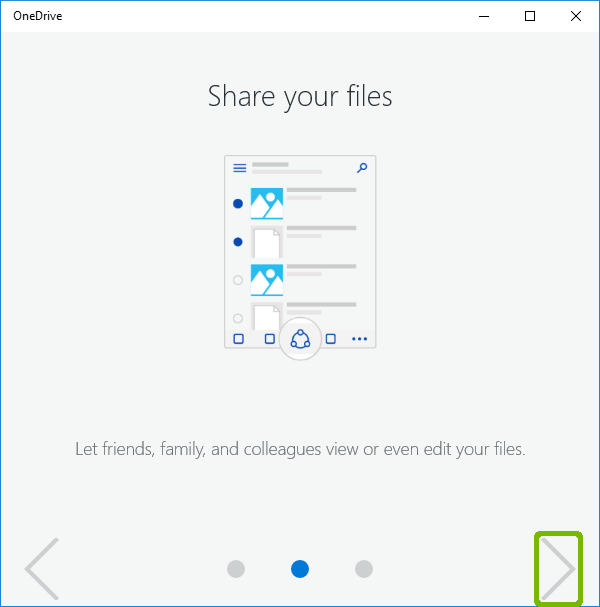
Task: Go to the next slide with the right arrow
Action: [558, 568]
